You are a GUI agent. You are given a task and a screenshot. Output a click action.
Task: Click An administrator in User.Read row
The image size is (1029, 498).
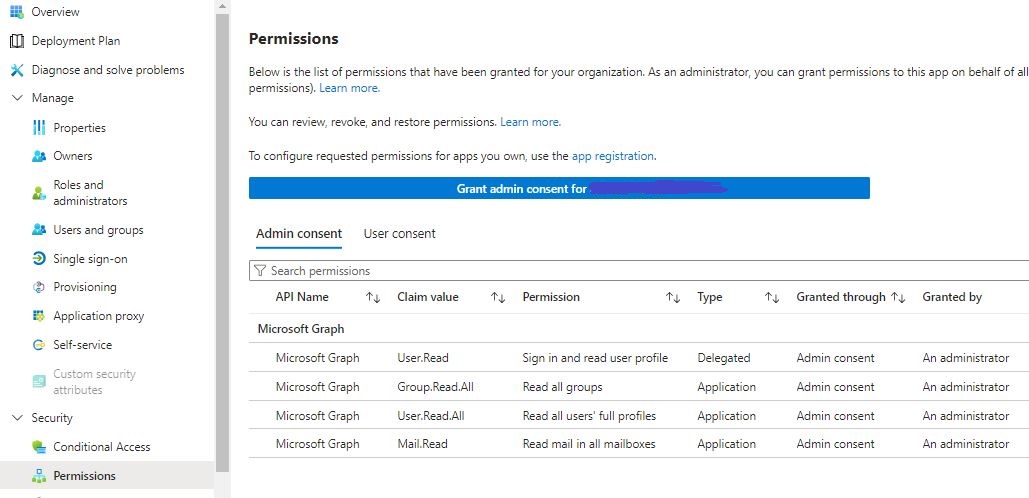tap(965, 358)
